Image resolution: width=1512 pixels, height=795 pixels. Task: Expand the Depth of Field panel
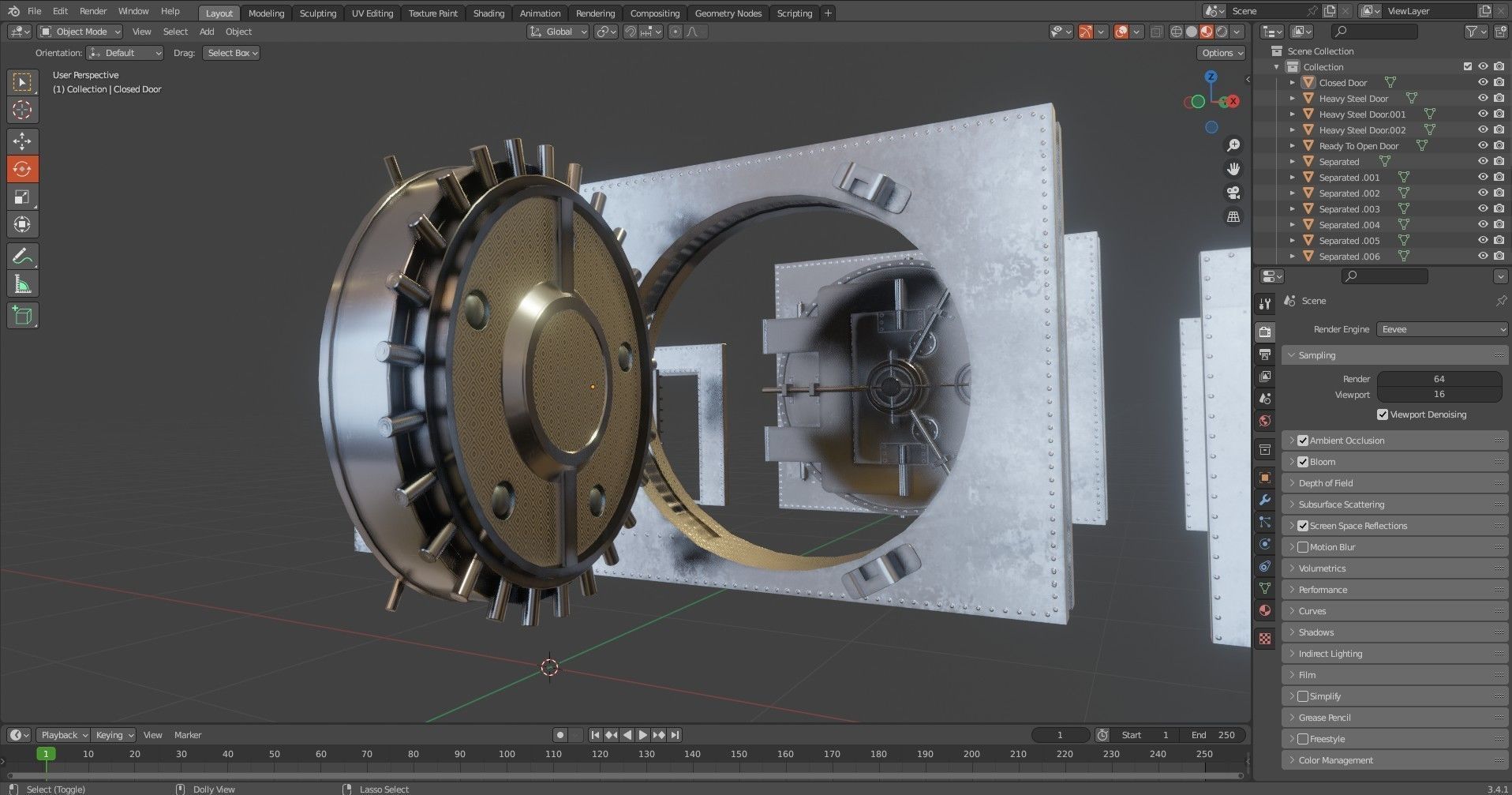tap(1395, 483)
